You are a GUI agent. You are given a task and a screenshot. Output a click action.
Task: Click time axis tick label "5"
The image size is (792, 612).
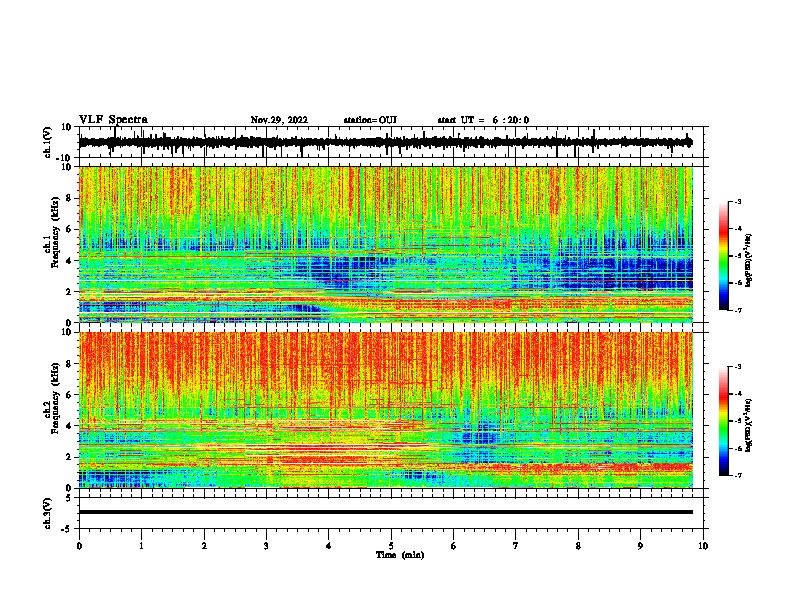pos(391,546)
